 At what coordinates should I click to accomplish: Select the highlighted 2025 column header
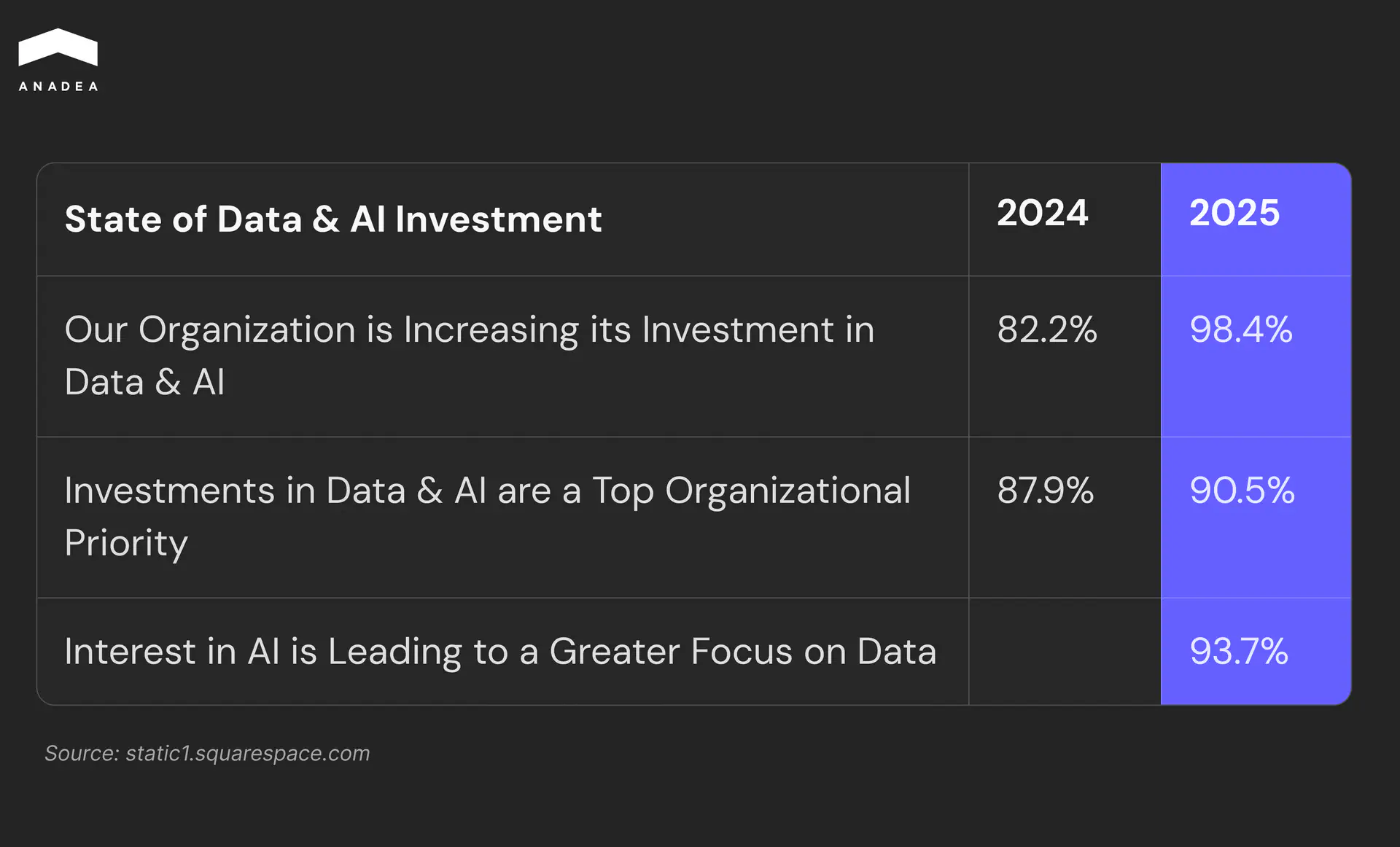click(x=1234, y=213)
